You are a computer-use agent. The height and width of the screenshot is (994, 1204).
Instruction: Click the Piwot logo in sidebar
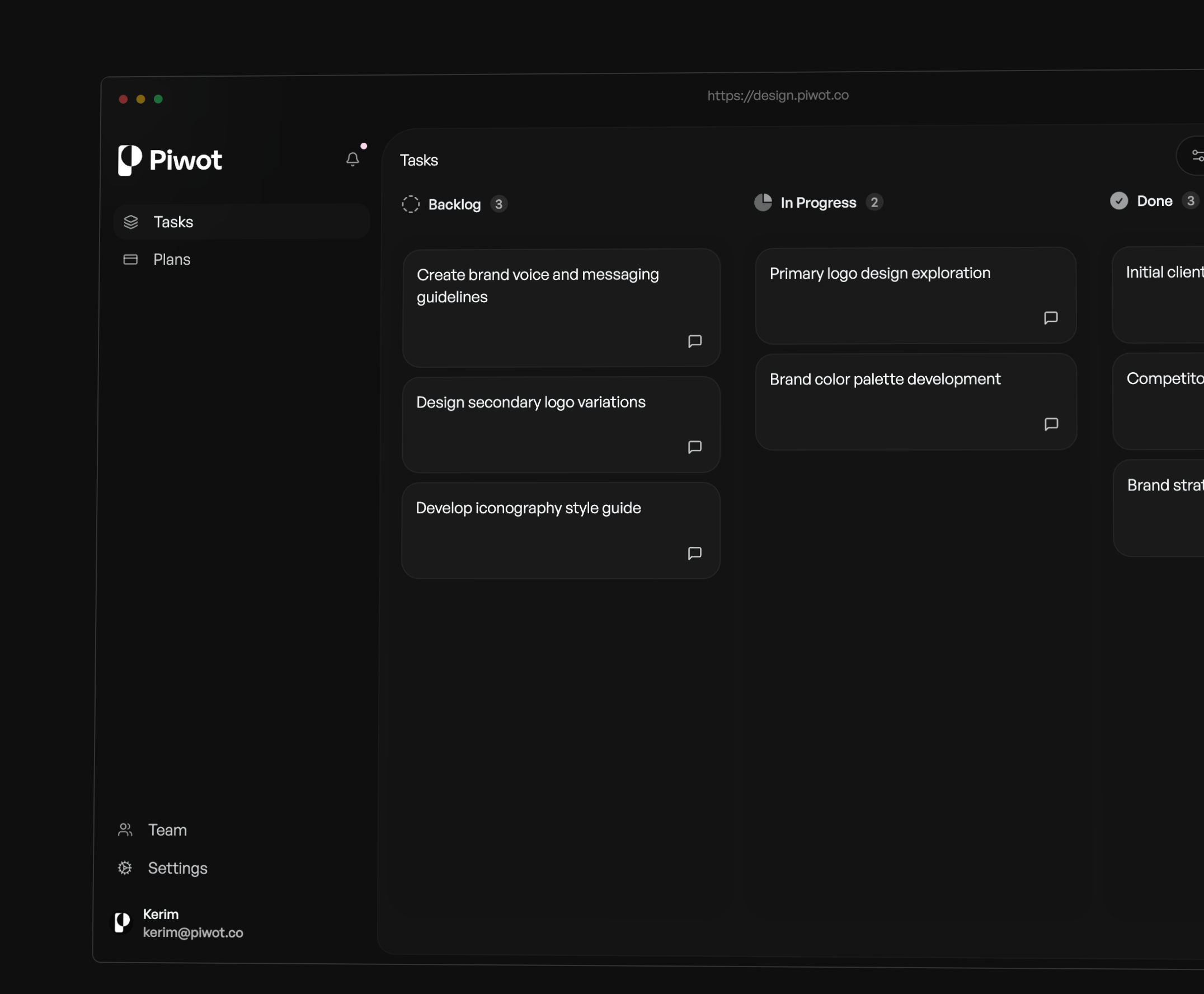pyautogui.click(x=170, y=160)
